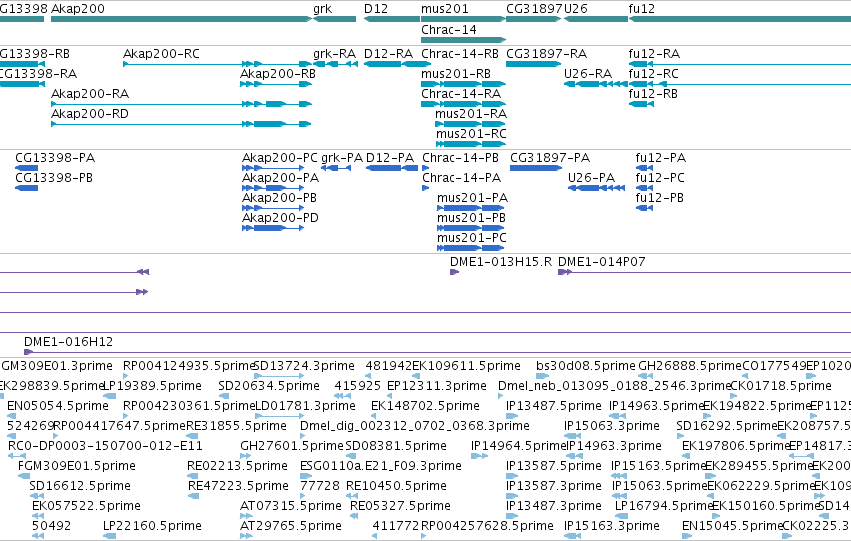Click the fu12 gene label

[x=642, y=9]
